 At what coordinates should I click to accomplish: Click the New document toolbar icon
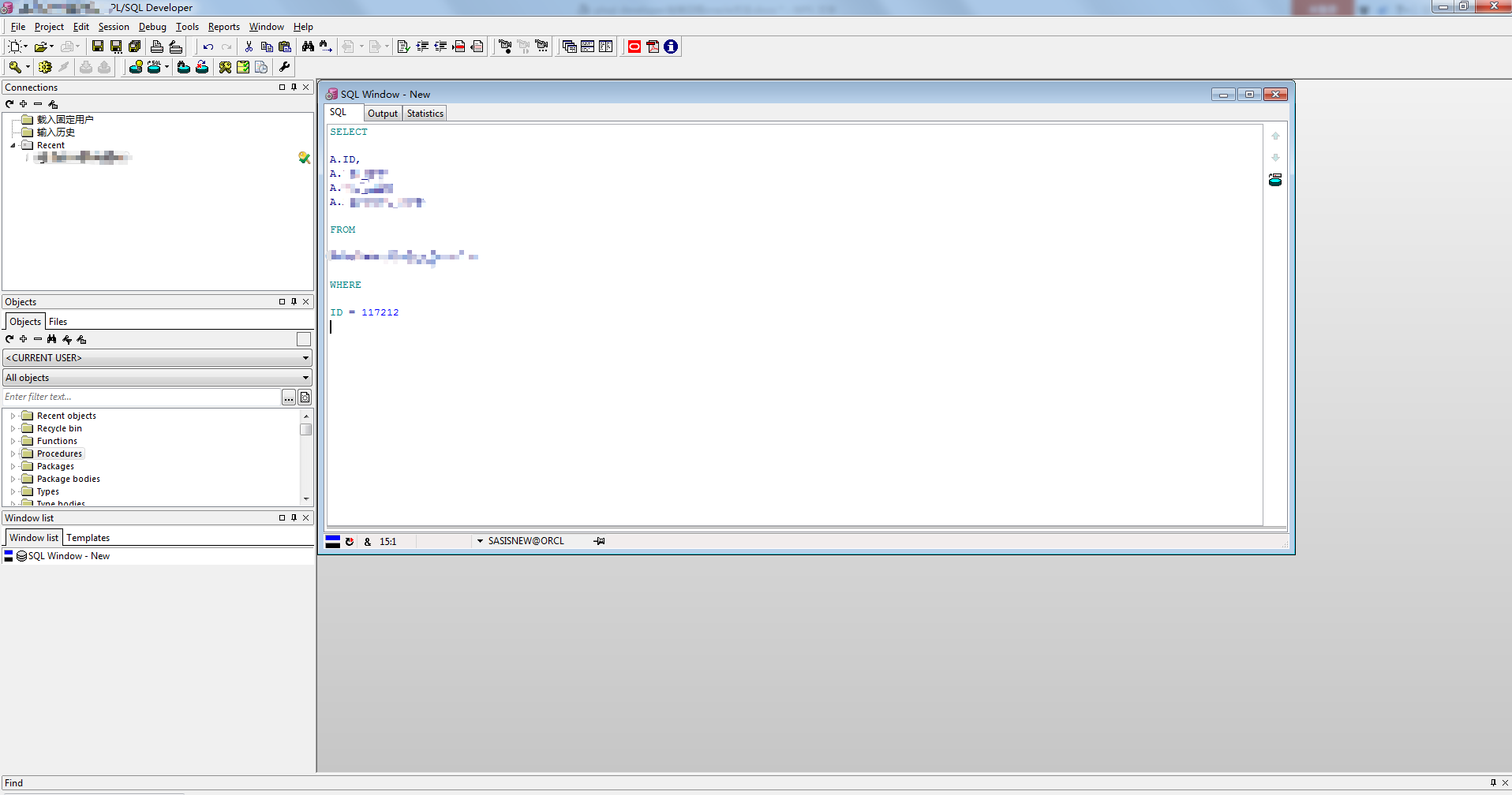pos(14,47)
